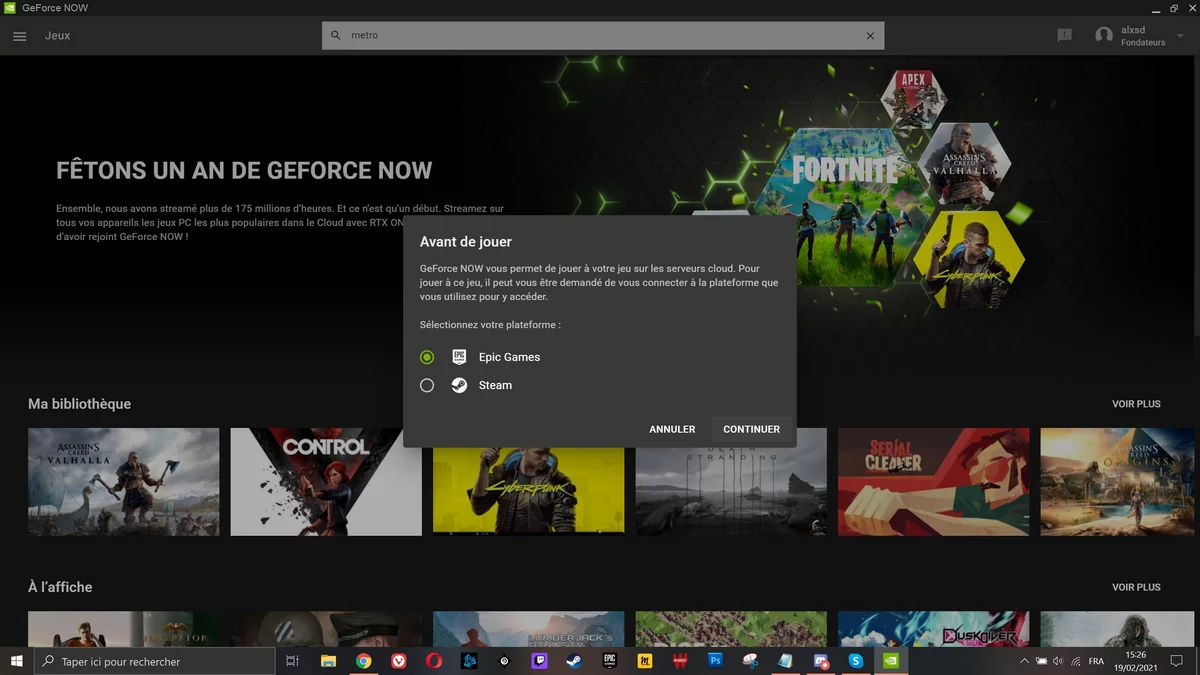
Task: Open Skype from the taskbar
Action: [856, 661]
